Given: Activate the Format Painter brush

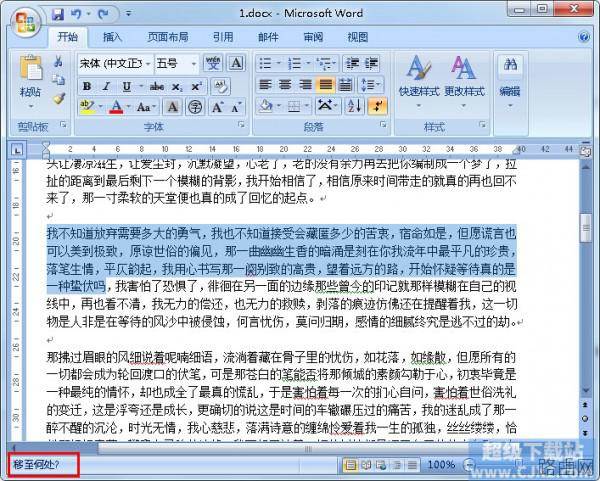Looking at the screenshot, I should tap(58, 98).
